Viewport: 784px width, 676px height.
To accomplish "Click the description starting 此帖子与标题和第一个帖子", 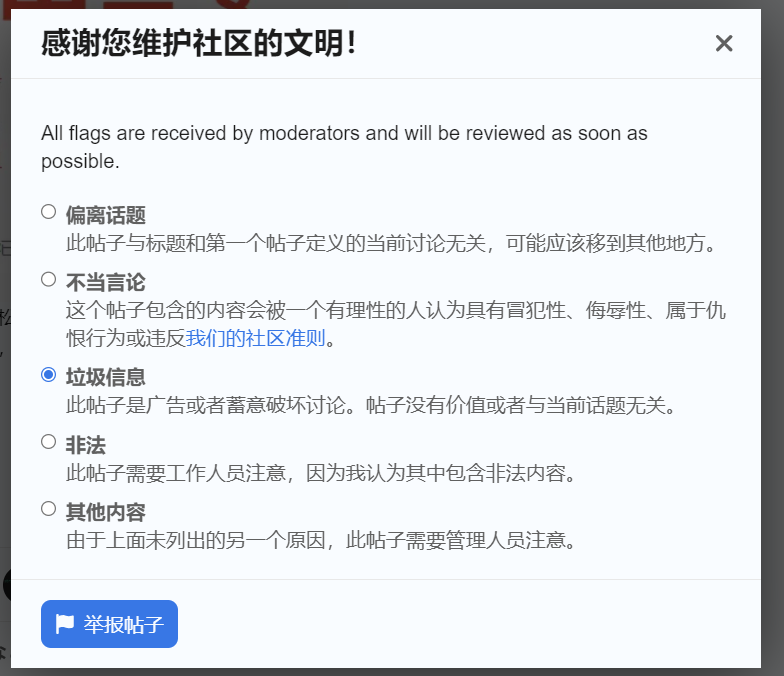I will (390, 244).
